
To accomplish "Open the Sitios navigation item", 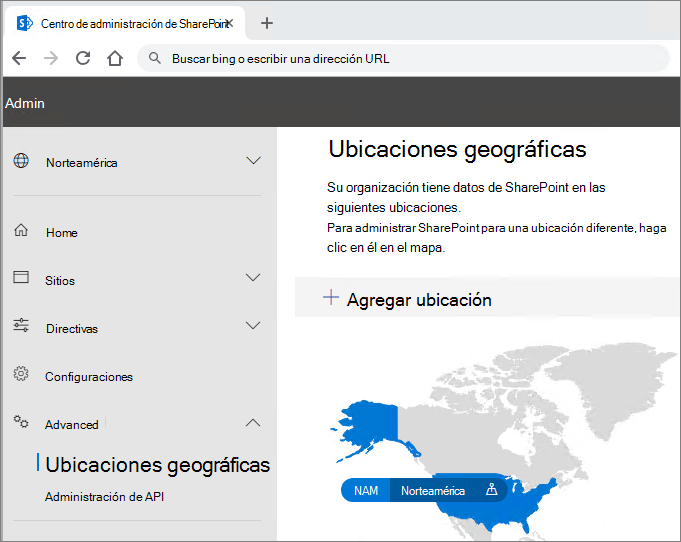I will 60,281.
